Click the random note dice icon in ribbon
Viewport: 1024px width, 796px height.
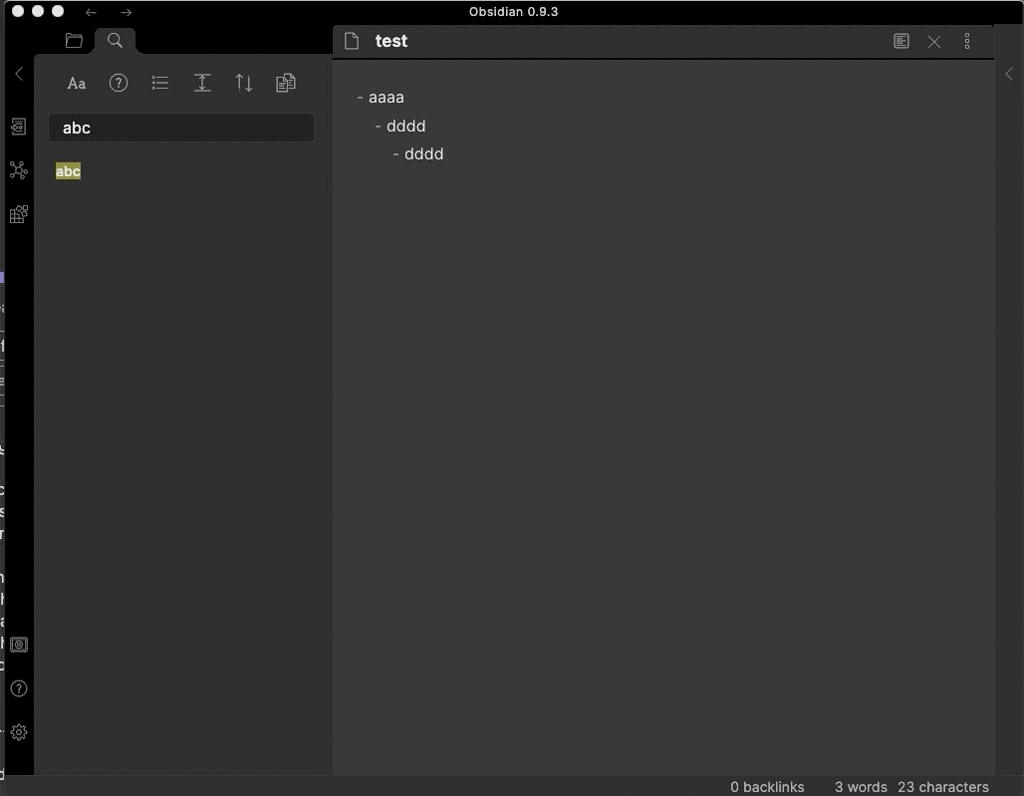point(18,214)
